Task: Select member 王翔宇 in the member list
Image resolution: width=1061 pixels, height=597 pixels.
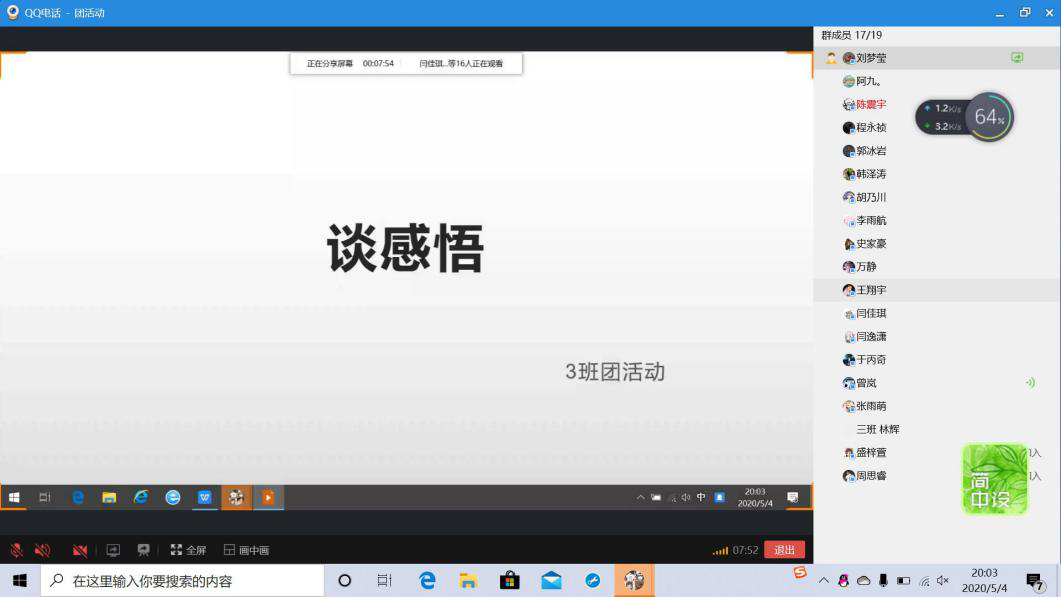Action: [870, 290]
